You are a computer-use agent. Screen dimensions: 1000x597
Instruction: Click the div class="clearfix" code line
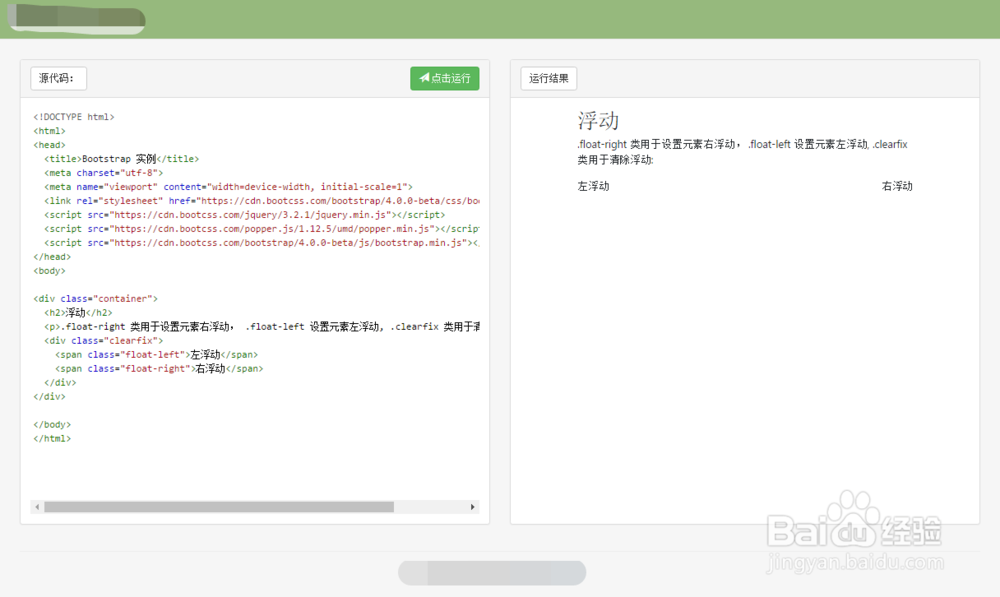click(103, 341)
